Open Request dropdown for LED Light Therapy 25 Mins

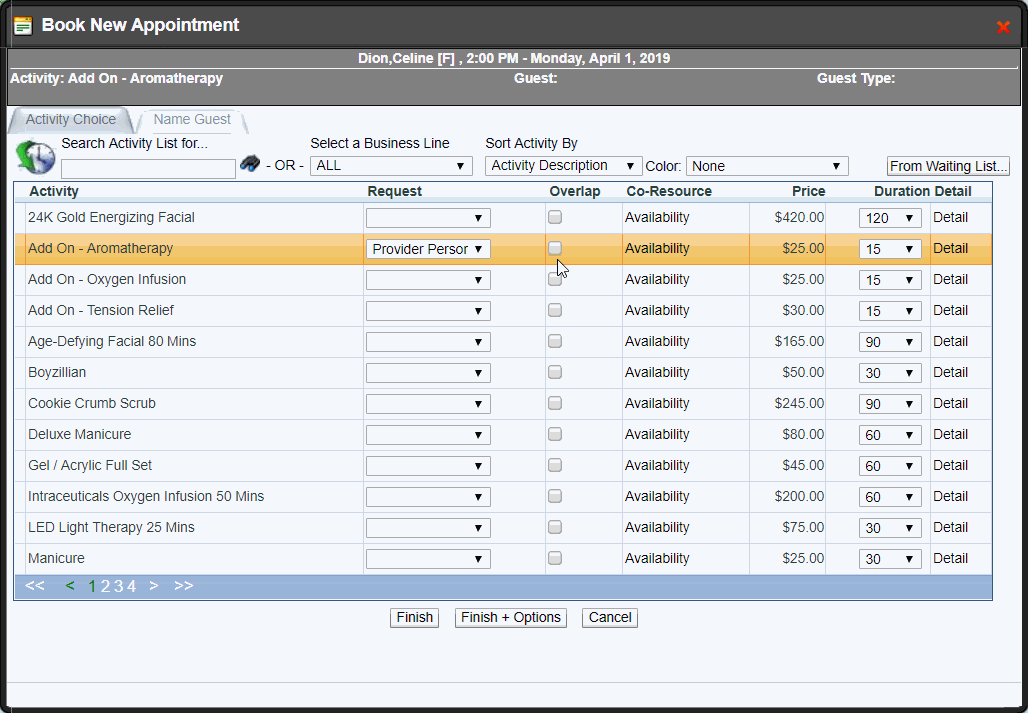click(x=428, y=528)
